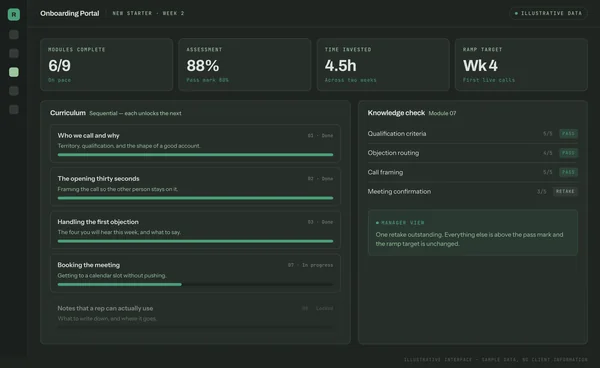Open the Modules Complete 6/9 card
The width and height of the screenshot is (600, 368).
[x=106, y=64]
